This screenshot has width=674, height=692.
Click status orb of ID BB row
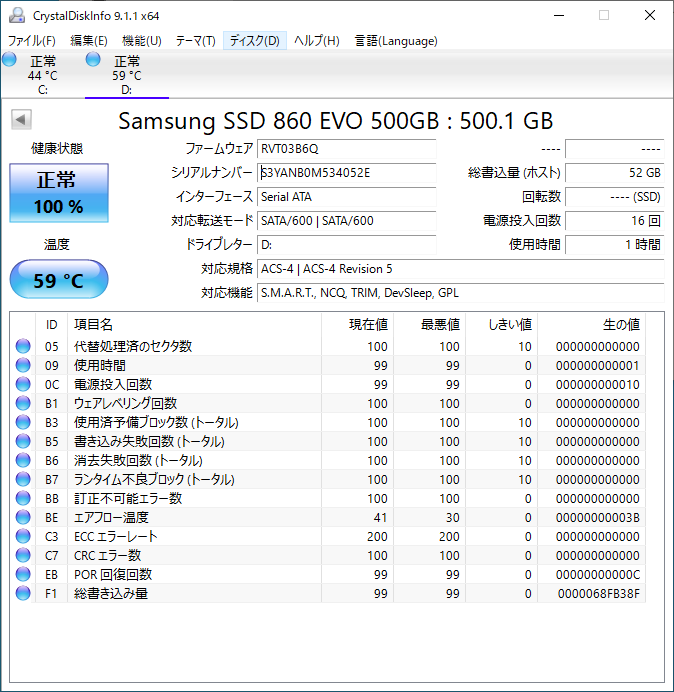pos(23,498)
